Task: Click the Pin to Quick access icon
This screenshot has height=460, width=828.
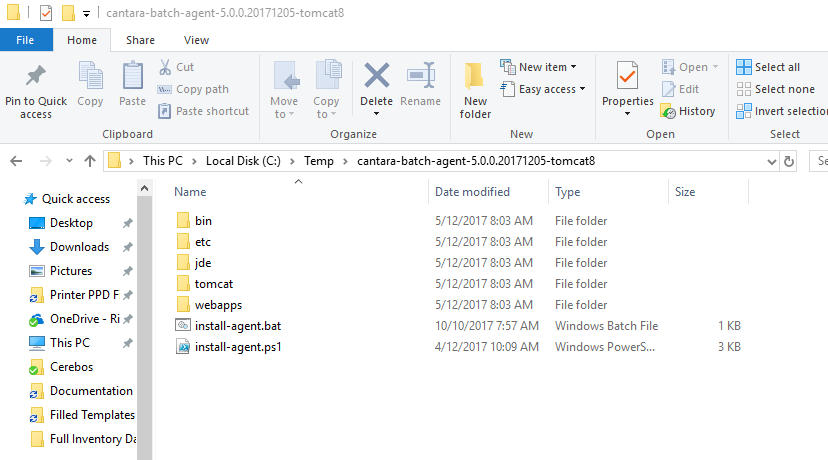Action: pos(36,77)
